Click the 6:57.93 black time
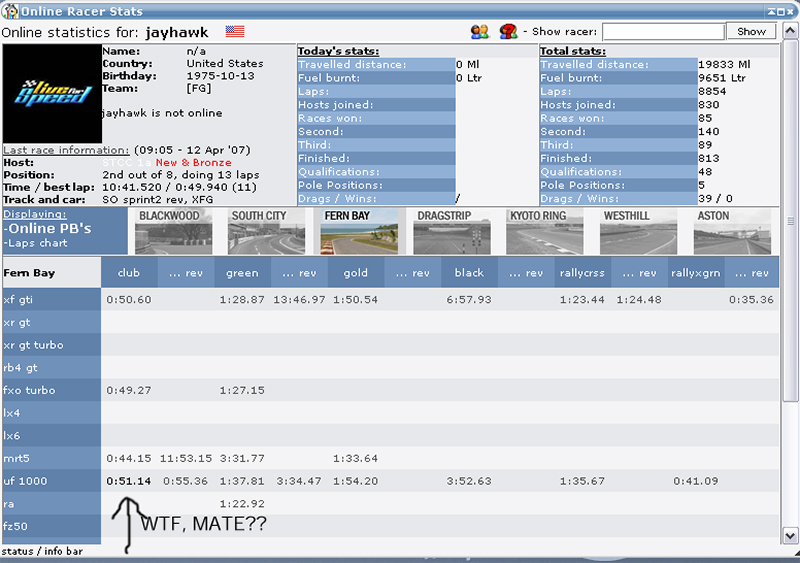 (469, 300)
